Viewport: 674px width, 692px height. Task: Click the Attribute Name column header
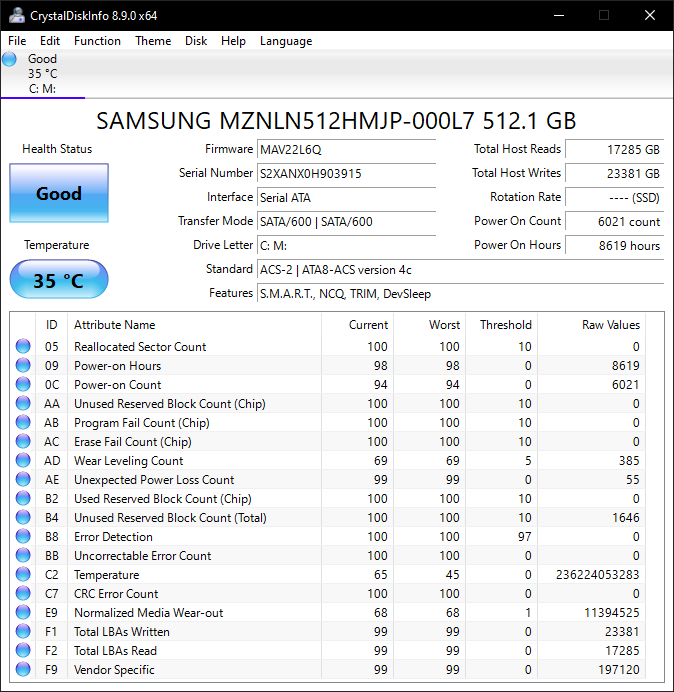tap(194, 325)
